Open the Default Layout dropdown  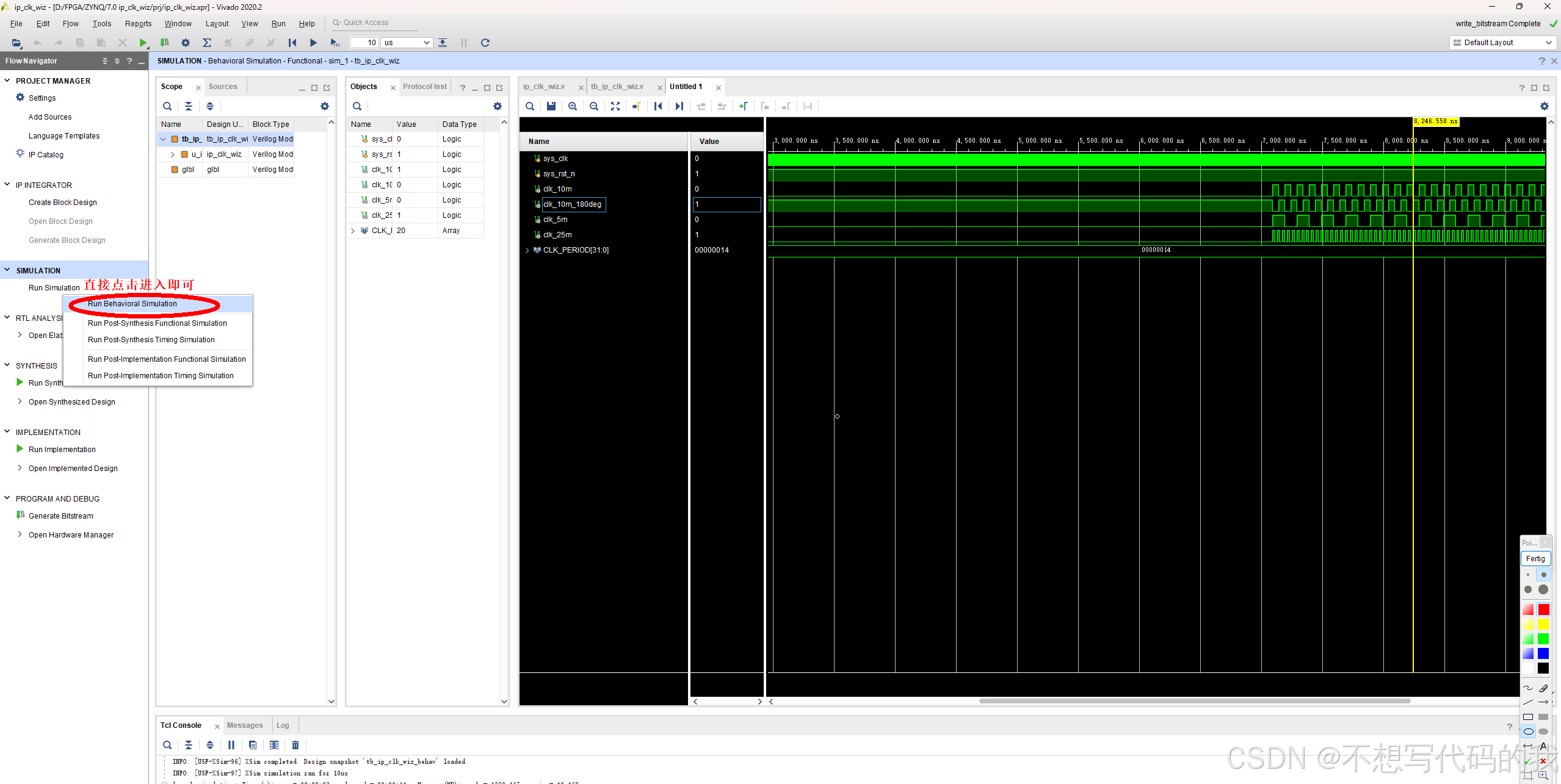click(1502, 43)
